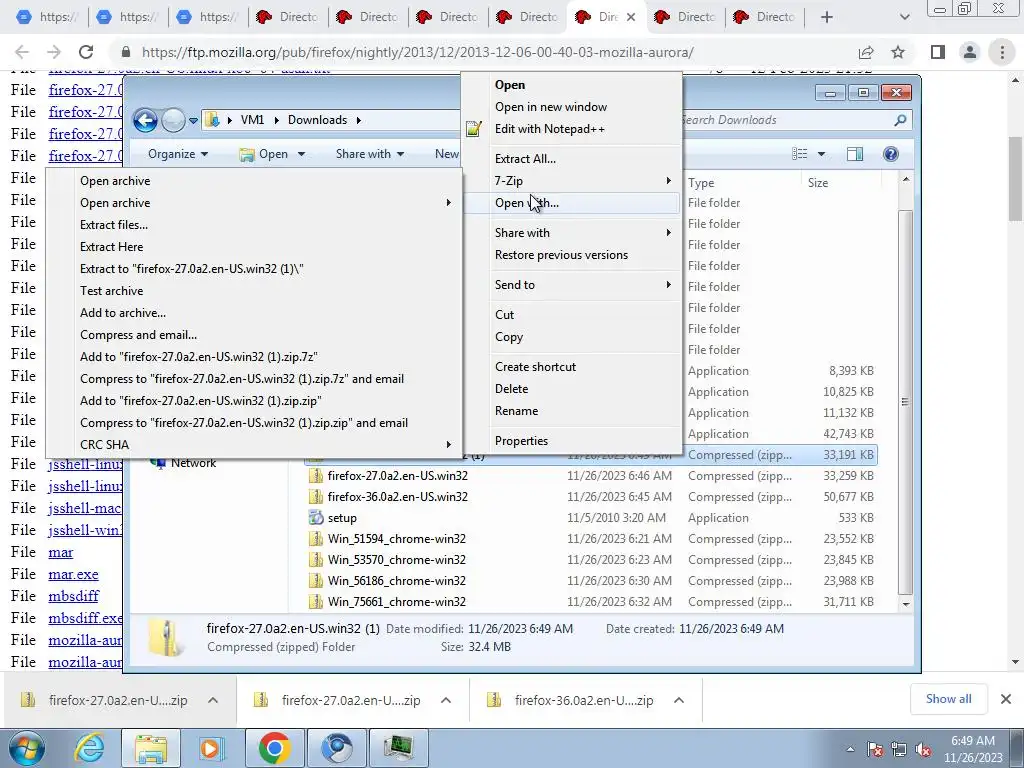Screen dimensions: 1024x768
Task: Select Network in the navigation pane
Action: click(x=193, y=463)
